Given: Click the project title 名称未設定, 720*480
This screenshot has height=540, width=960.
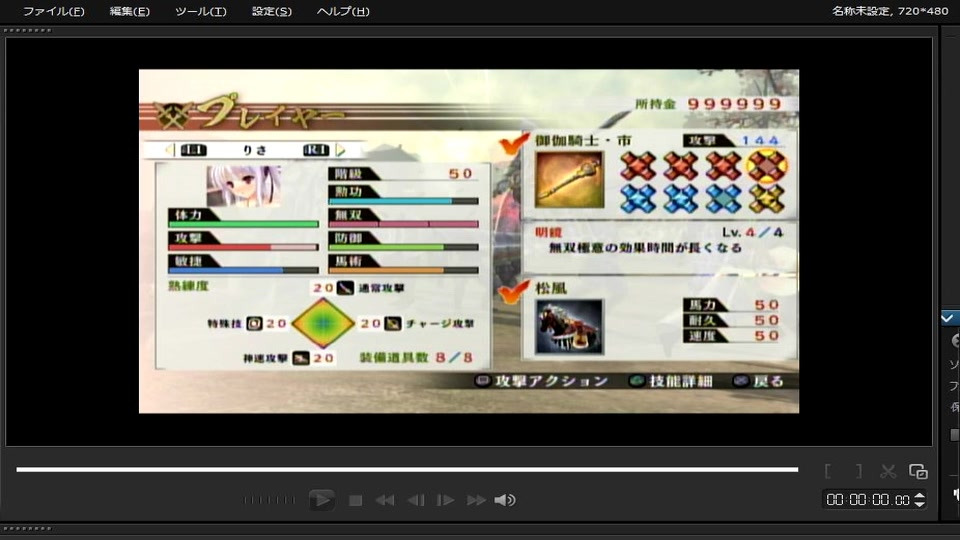Looking at the screenshot, I should [x=890, y=11].
